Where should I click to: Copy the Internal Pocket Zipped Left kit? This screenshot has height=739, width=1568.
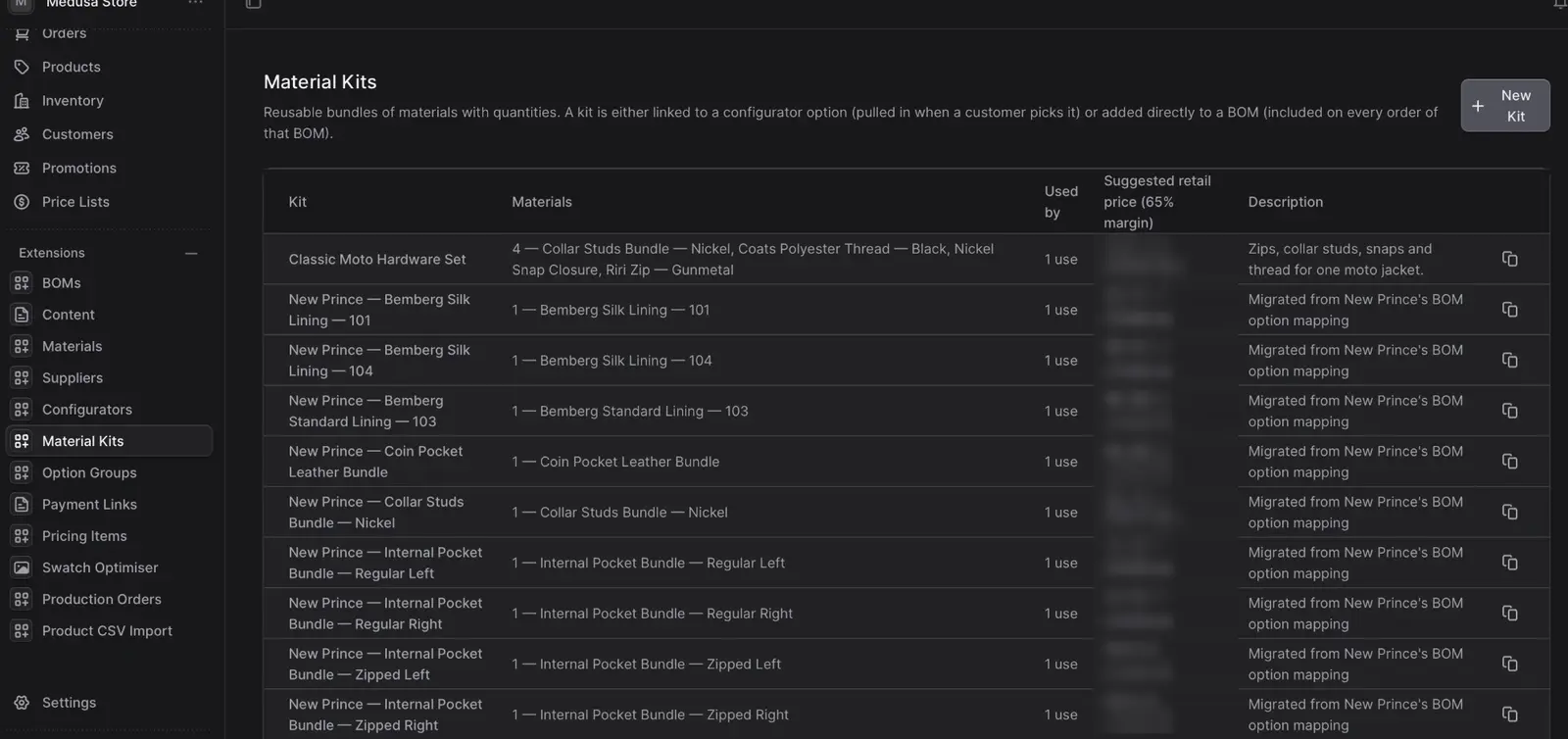1510,664
